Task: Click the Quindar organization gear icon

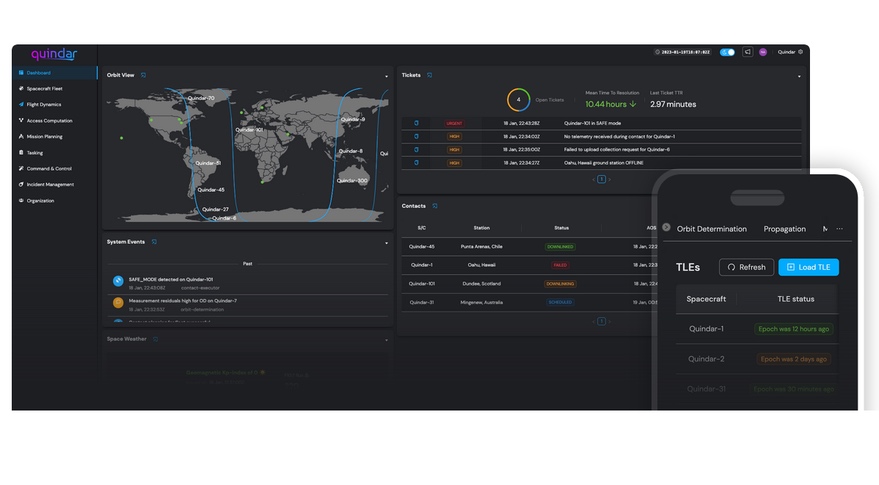Action: click(801, 52)
